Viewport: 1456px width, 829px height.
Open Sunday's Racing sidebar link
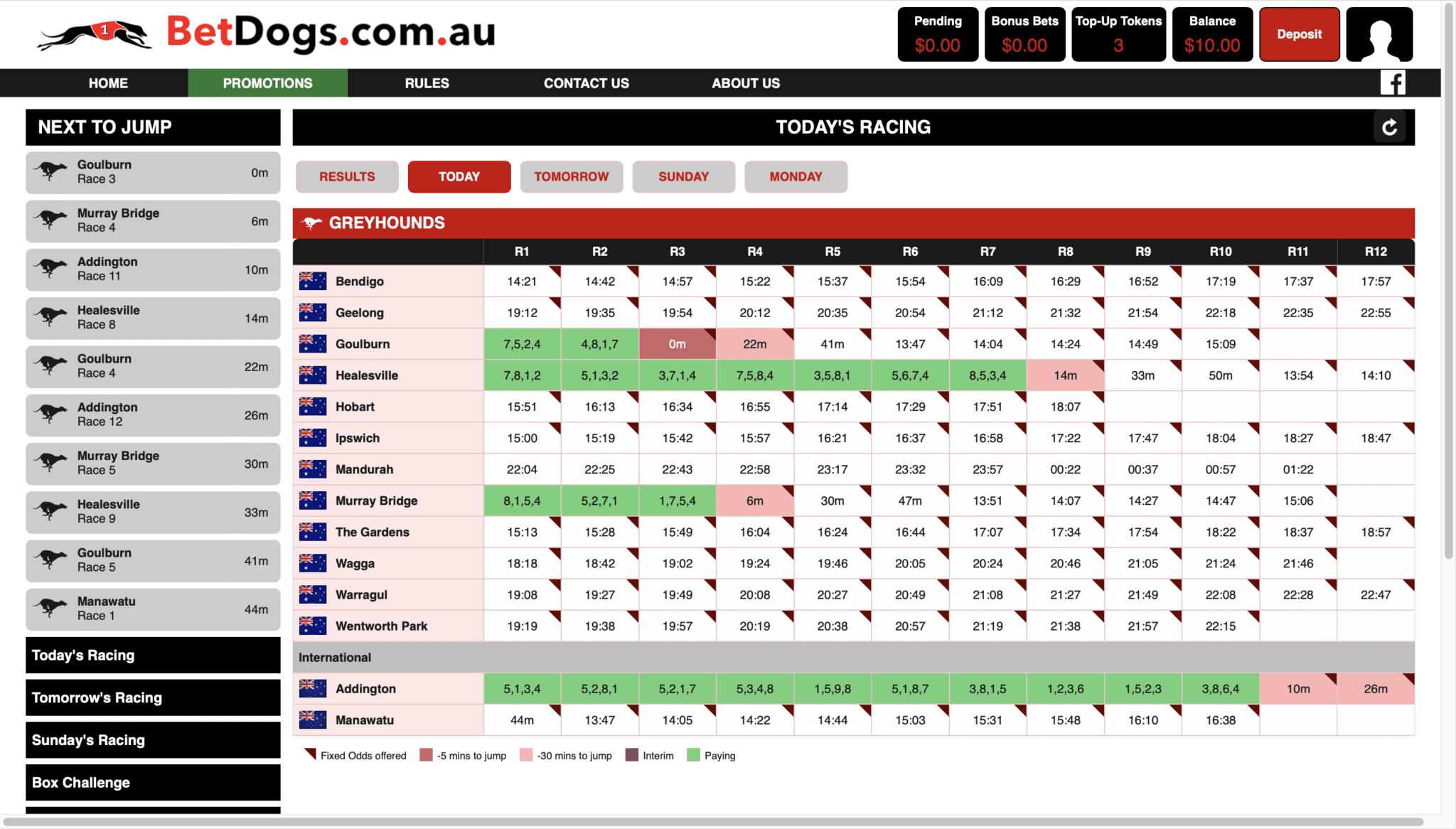(153, 740)
